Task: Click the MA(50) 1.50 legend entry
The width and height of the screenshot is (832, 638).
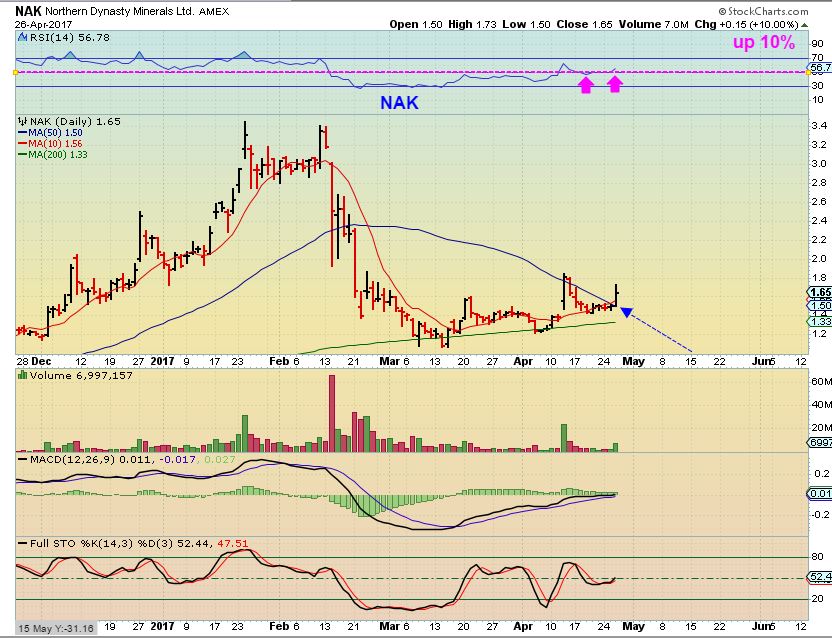Action: pyautogui.click(x=50, y=133)
